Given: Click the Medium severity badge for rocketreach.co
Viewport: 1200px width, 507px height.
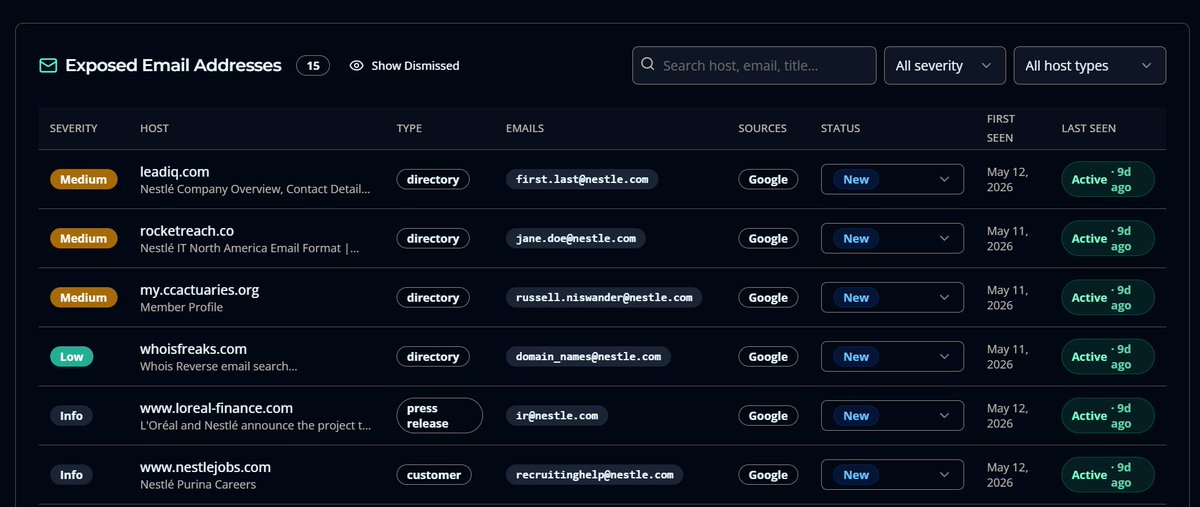Looking at the screenshot, I should tap(83, 239).
